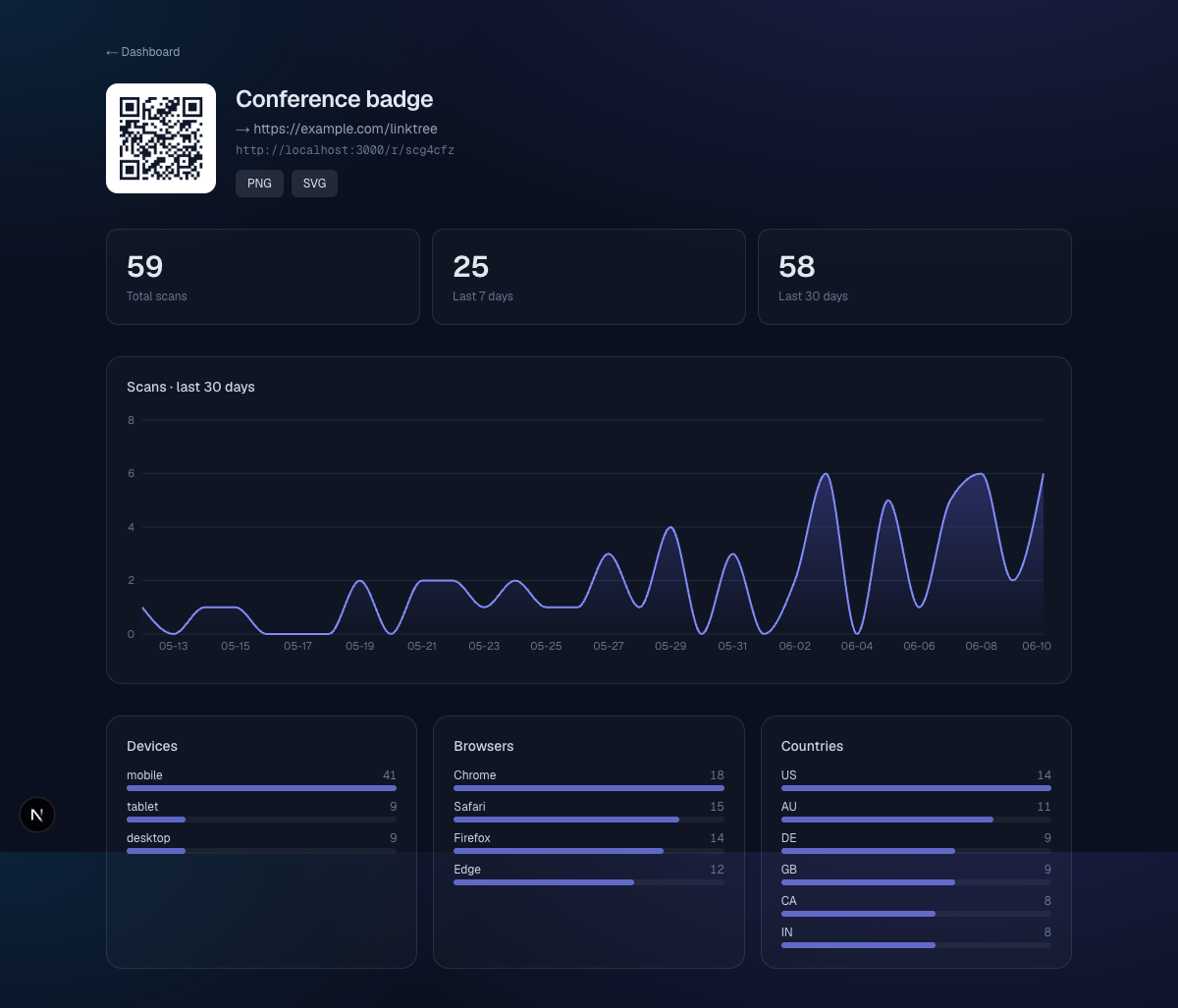The height and width of the screenshot is (1008, 1178).
Task: Click the Safari label
Action: [469, 807]
